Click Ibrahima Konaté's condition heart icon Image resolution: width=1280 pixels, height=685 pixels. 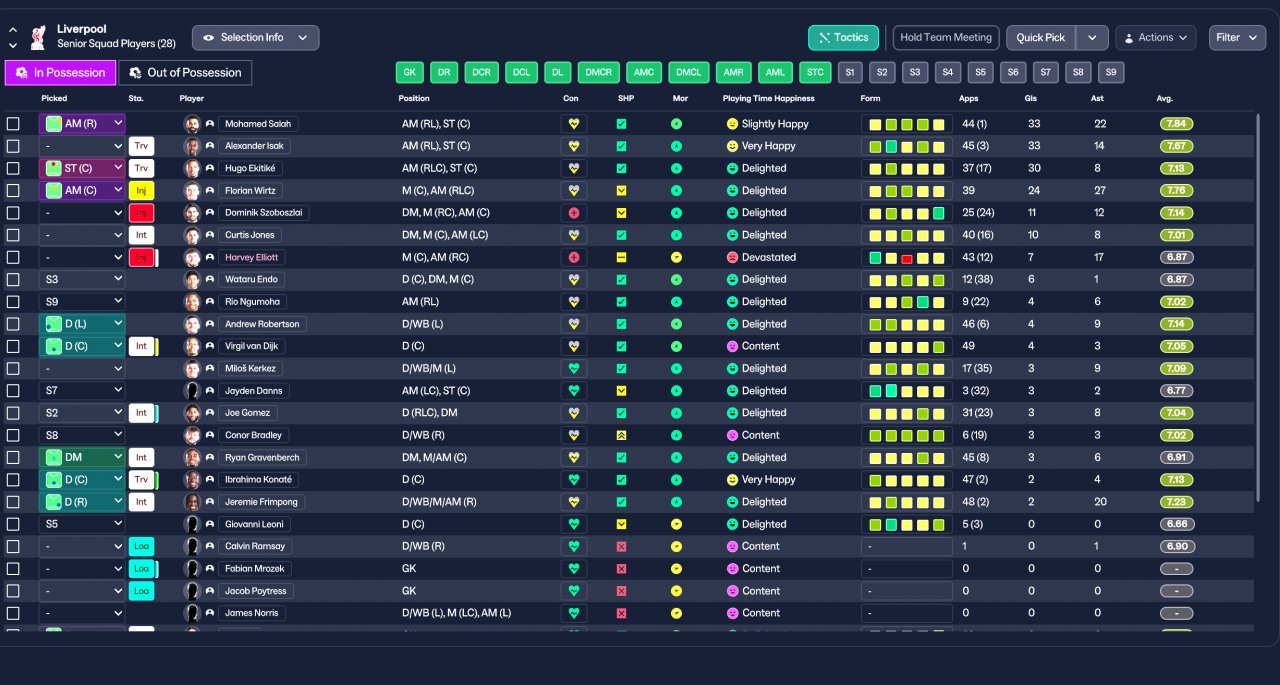pos(574,479)
